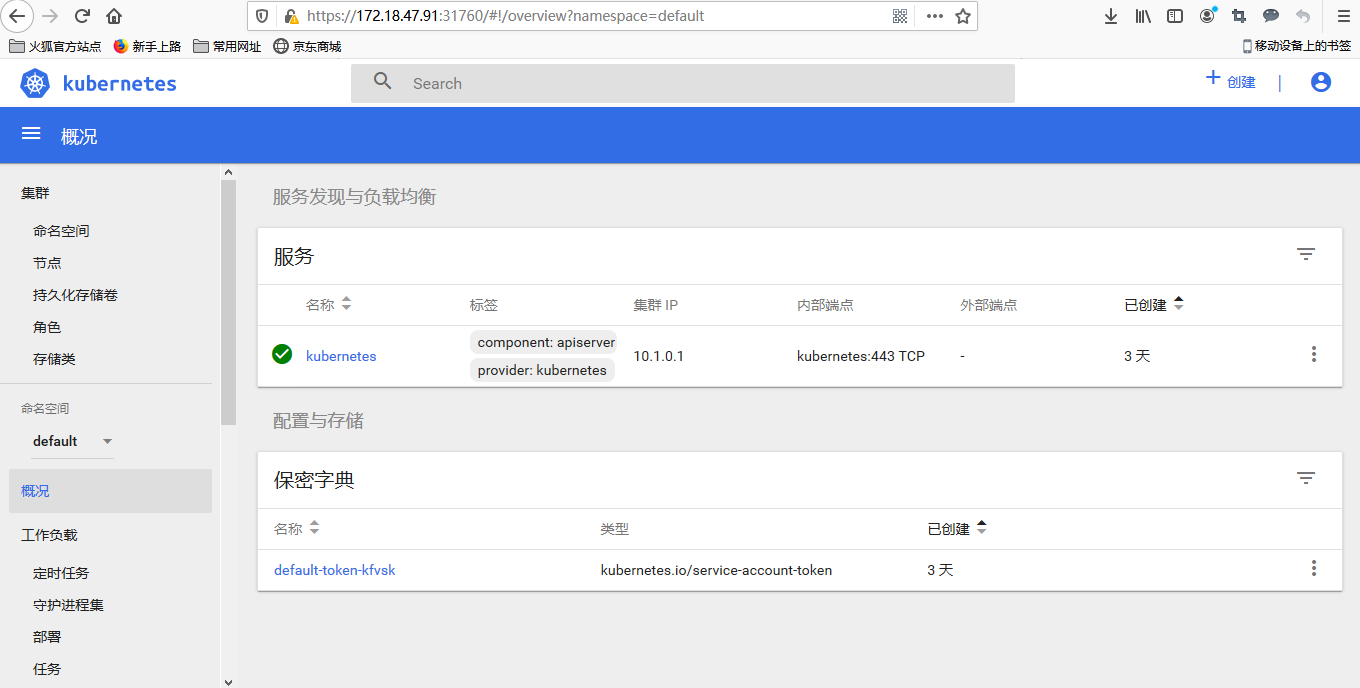Open 移动设备上的书签 mobile bookmarks
Screen dimensions: 1360x688
(1297, 46)
